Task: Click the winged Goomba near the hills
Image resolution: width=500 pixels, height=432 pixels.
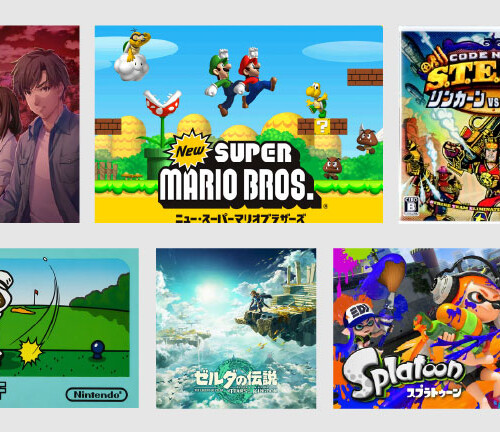Action: coord(368,140)
